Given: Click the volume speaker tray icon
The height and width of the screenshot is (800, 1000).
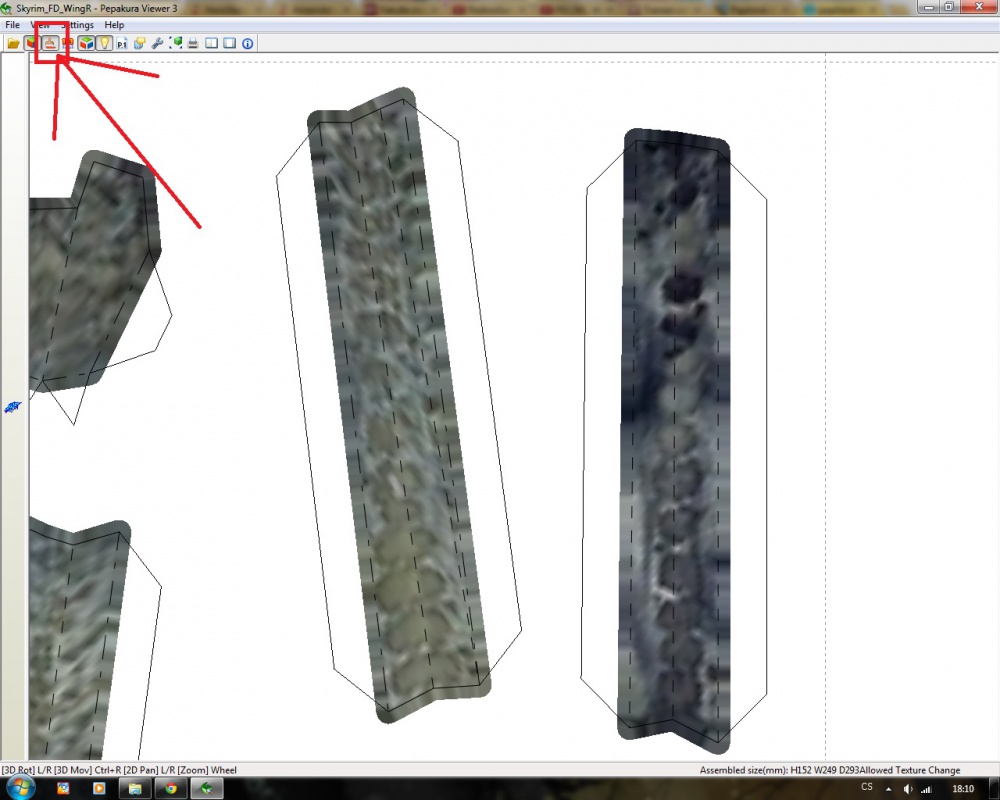Looking at the screenshot, I should [908, 789].
